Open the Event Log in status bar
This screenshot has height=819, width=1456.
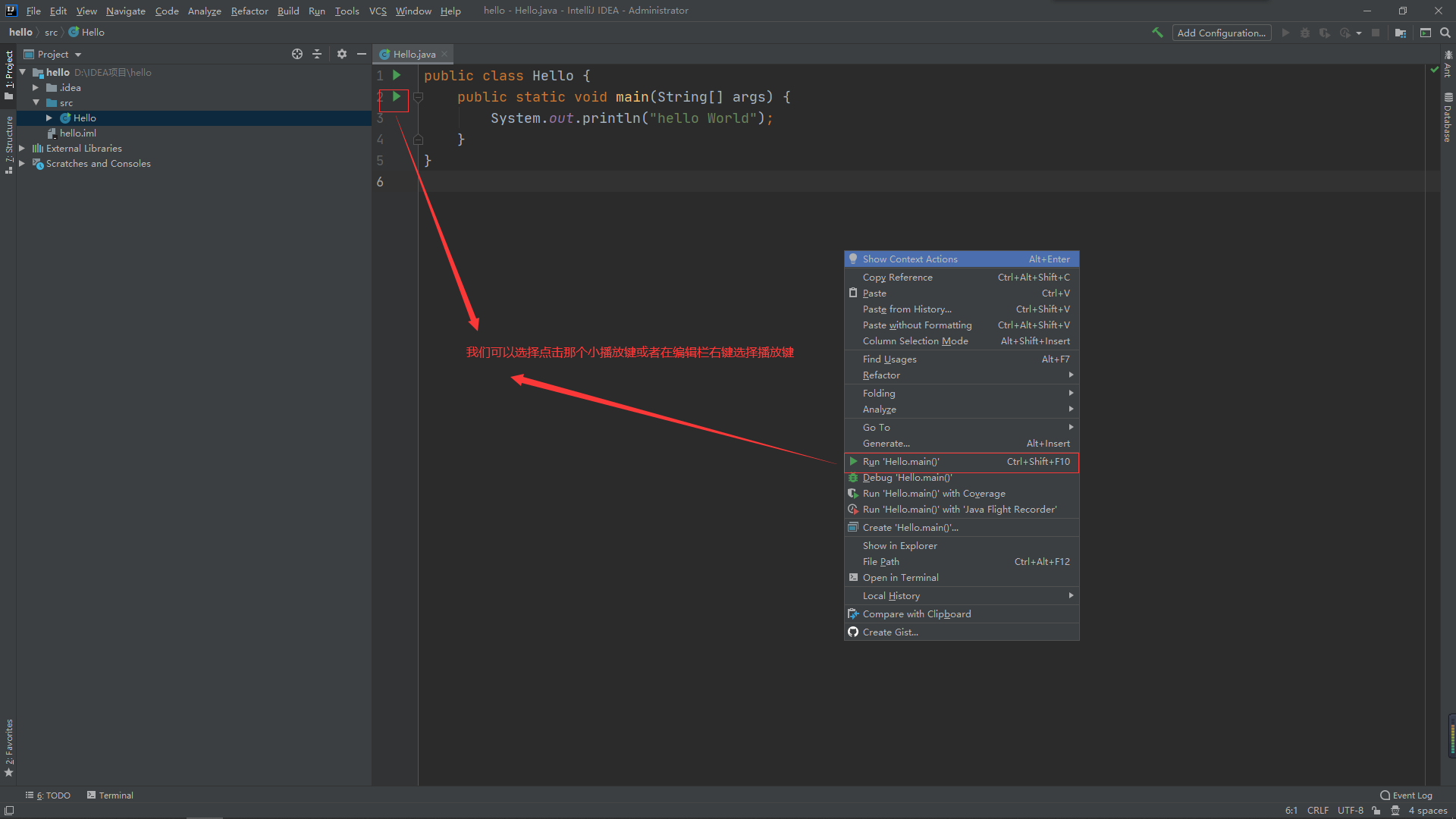[1407, 795]
